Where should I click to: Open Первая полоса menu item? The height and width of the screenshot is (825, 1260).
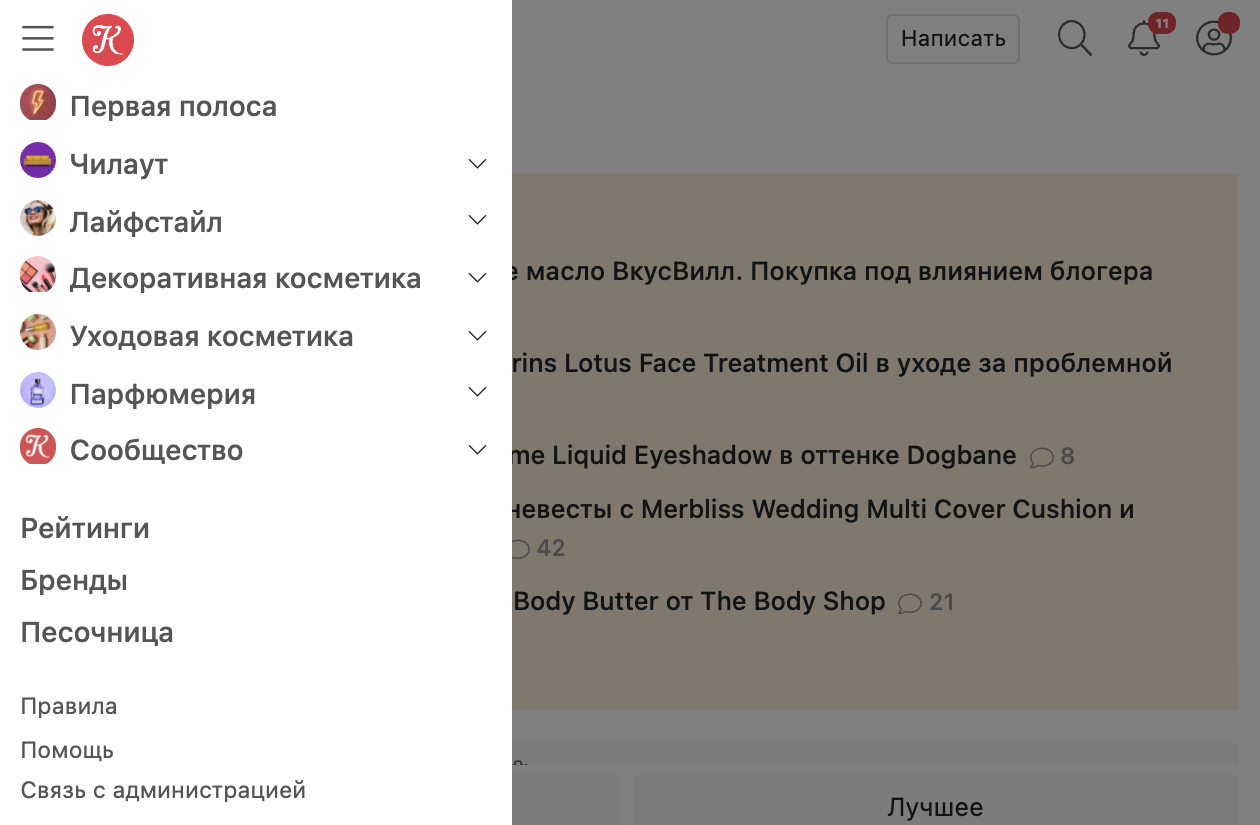click(x=173, y=106)
